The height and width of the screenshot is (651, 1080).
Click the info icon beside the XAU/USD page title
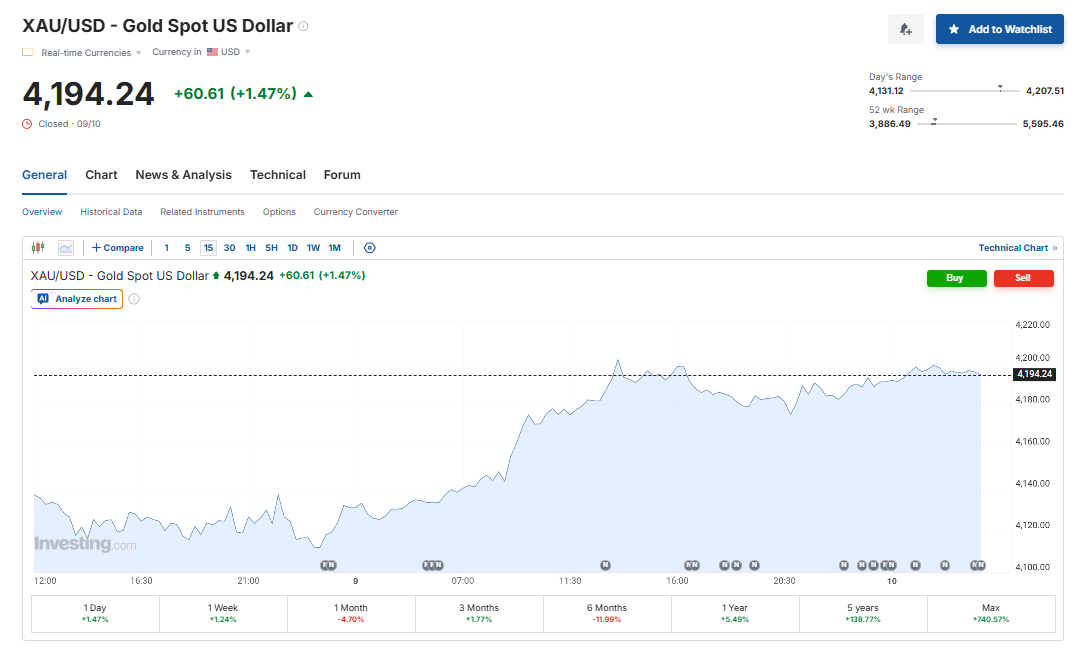[x=303, y=26]
